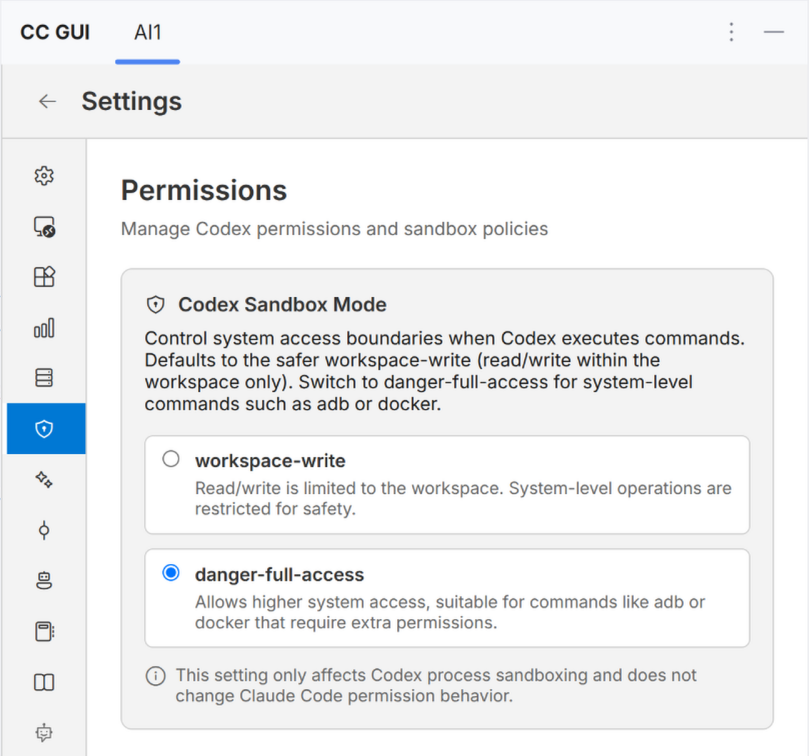The width and height of the screenshot is (809, 756).
Task: Open the bar chart usage statistics icon
Action: pyautogui.click(x=44, y=328)
